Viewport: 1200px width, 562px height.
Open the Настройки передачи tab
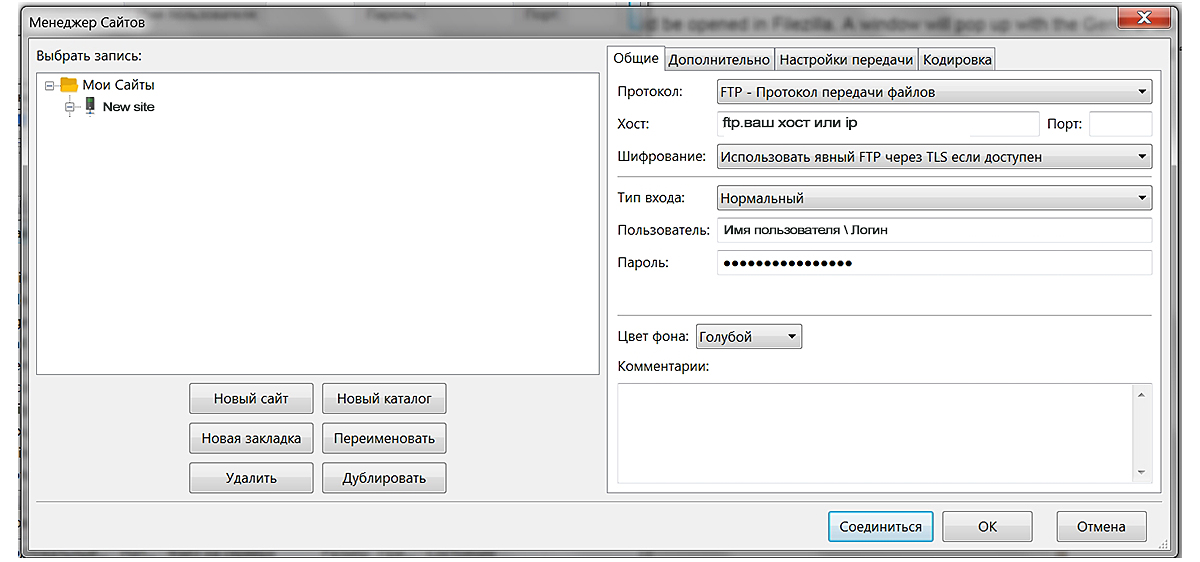pos(846,60)
